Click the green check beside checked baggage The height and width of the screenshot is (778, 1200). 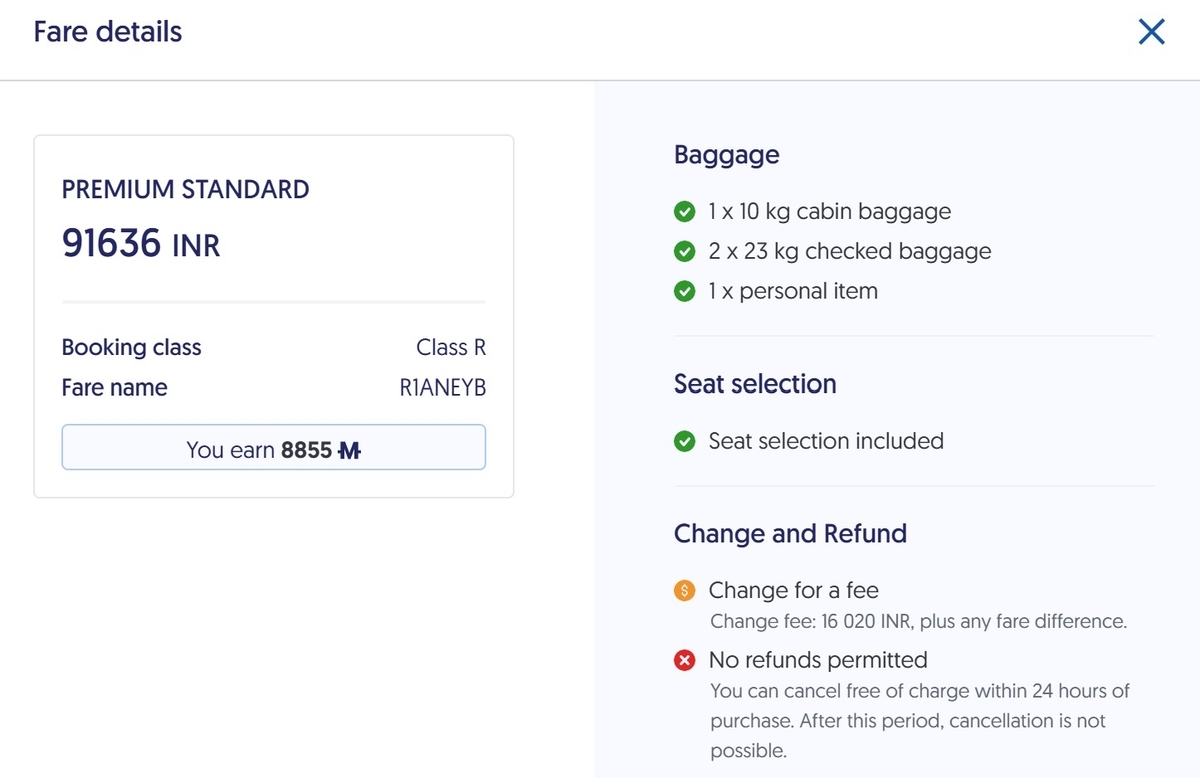pyautogui.click(x=685, y=252)
